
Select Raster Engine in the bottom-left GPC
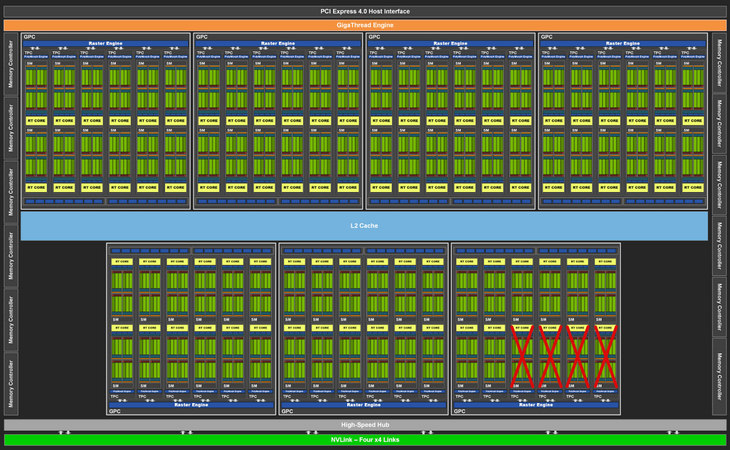coord(190,405)
